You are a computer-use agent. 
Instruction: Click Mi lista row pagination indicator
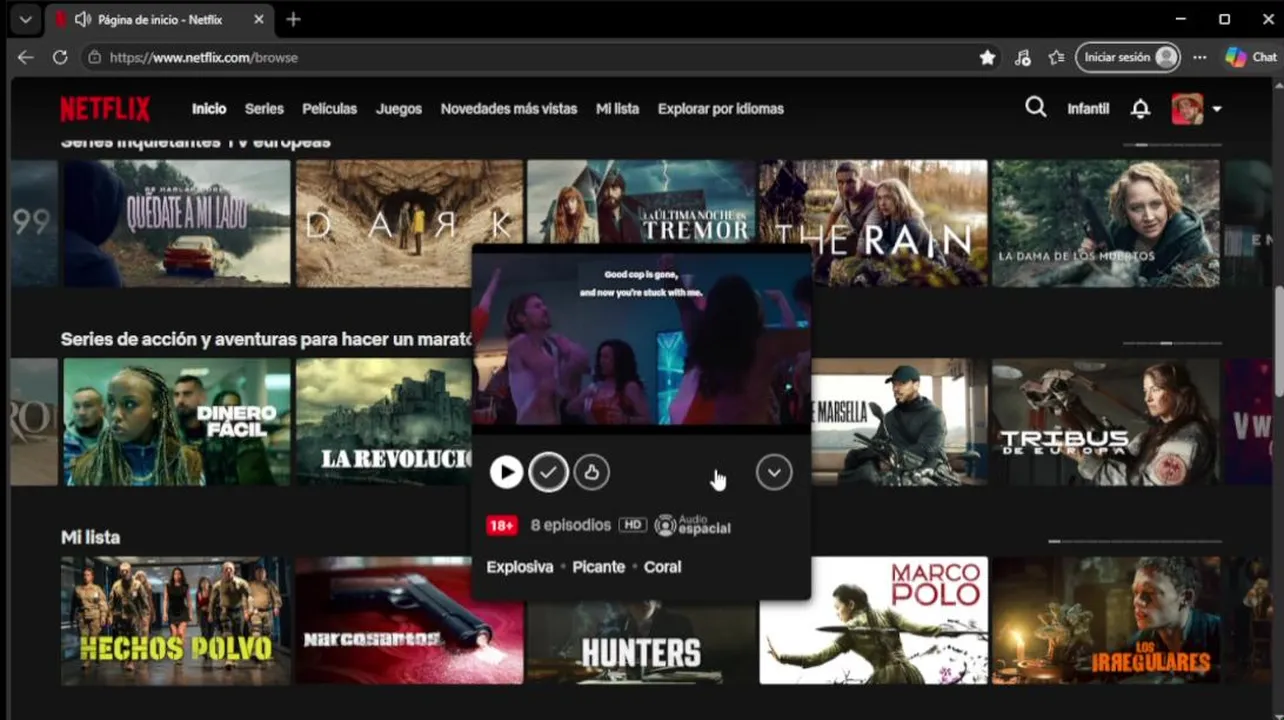coord(1134,541)
